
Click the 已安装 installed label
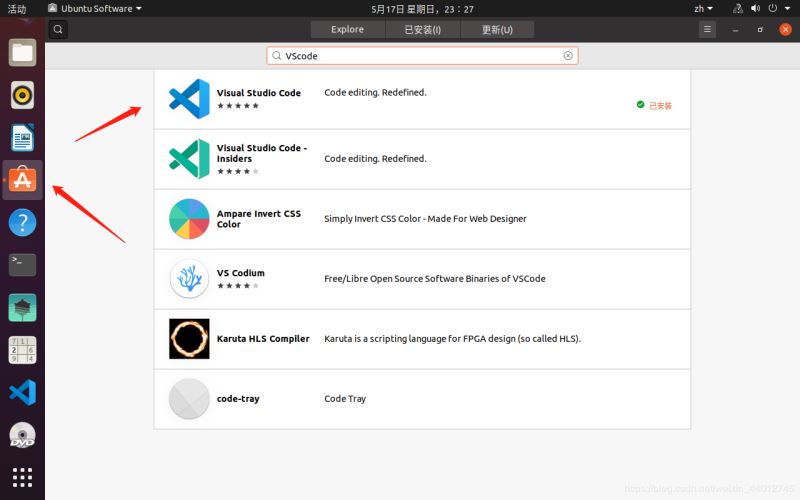660,106
